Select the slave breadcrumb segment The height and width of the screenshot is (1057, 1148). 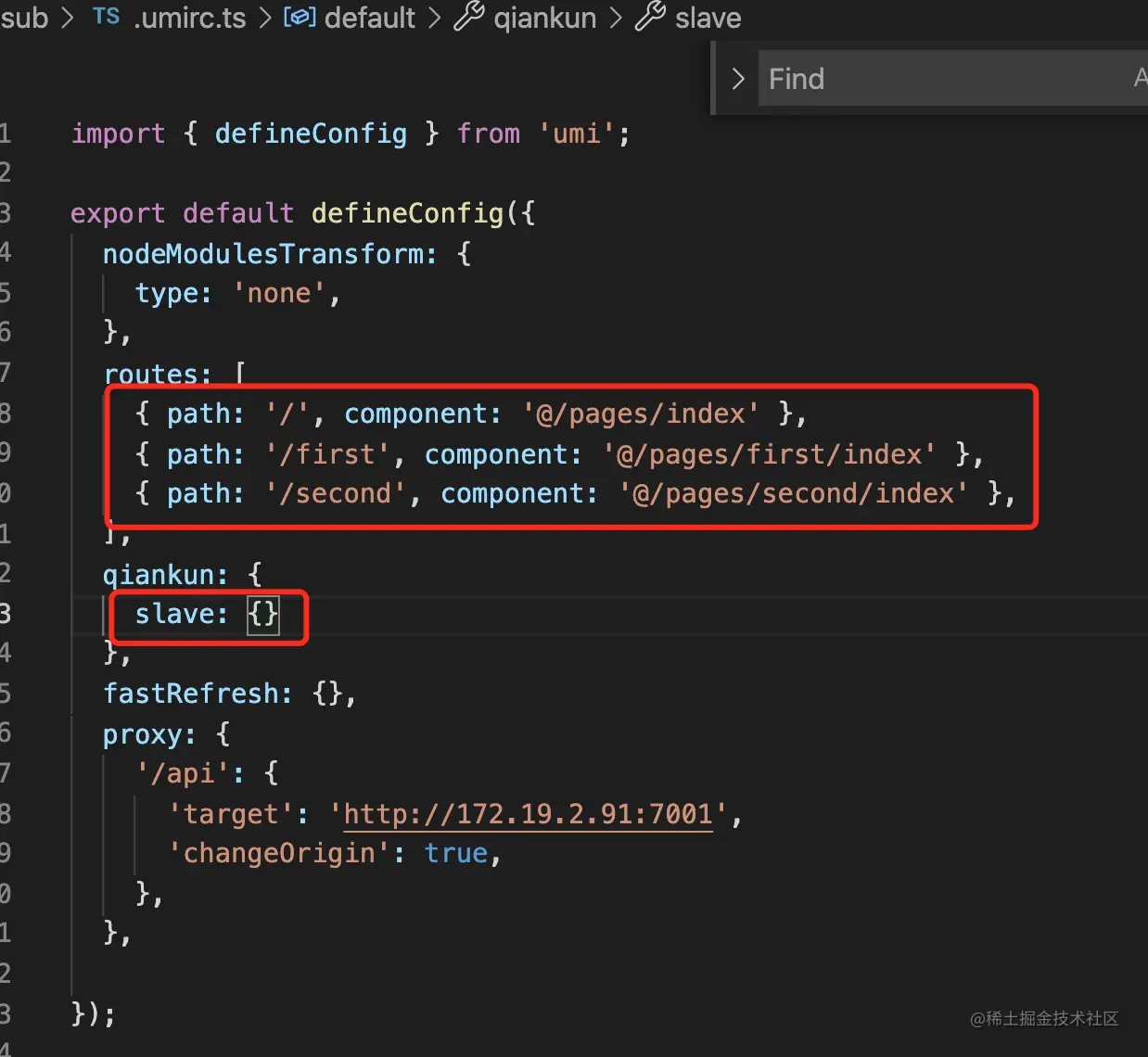coord(708,18)
